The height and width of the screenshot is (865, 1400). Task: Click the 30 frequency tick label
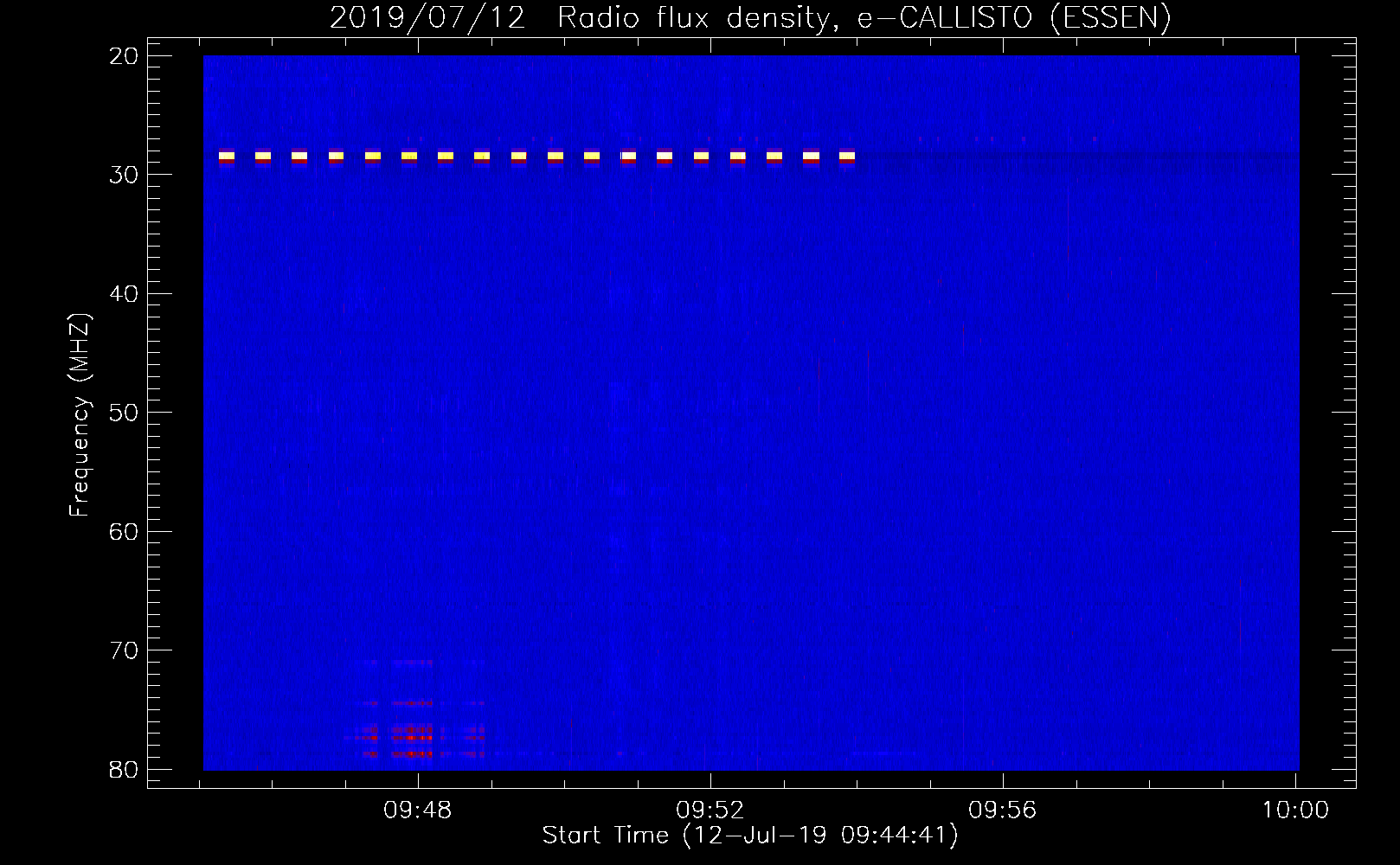pos(125,175)
